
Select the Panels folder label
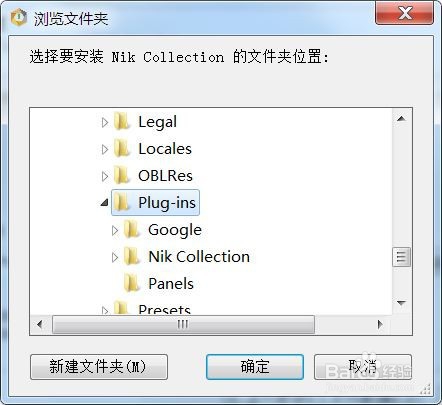(171, 284)
